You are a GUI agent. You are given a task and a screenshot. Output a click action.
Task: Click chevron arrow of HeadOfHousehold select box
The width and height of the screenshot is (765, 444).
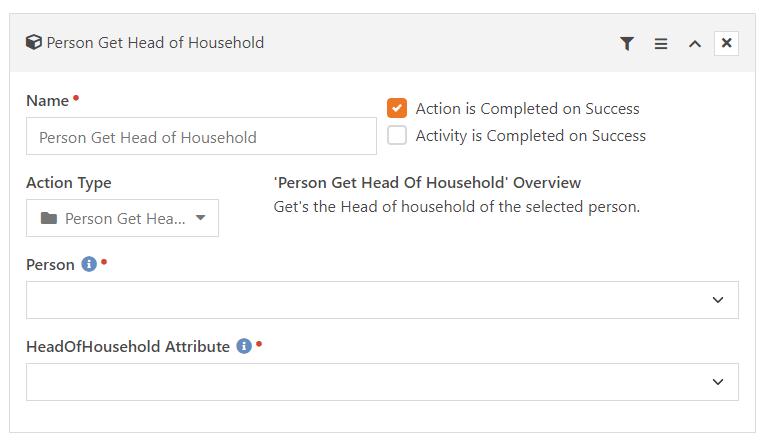coord(718,382)
